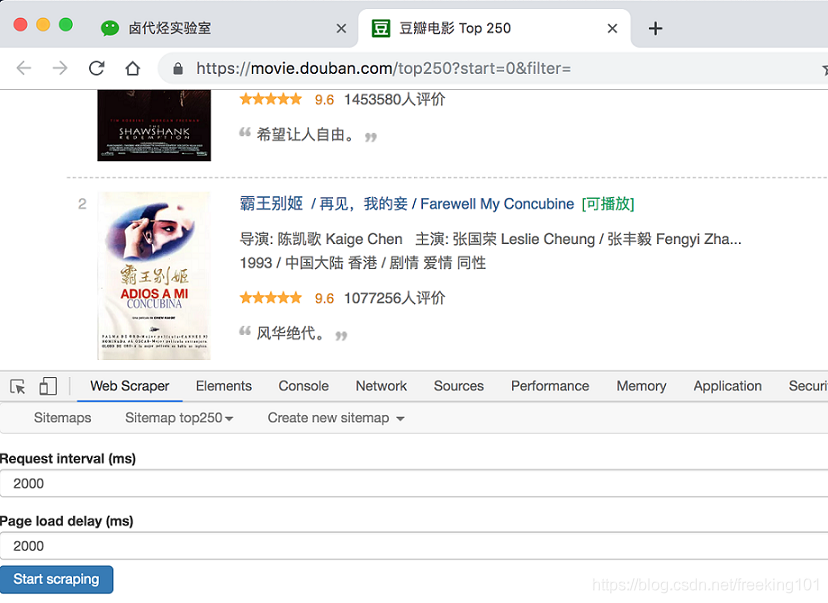
Task: Close the 豆瓣电影 Top 250 tab
Action: point(613,28)
